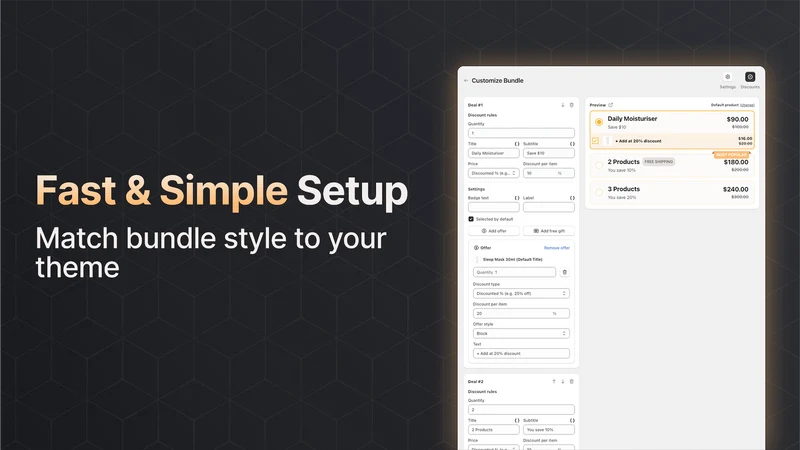Click the change default product link
Screen dimensions: 800x450
[747, 105]
